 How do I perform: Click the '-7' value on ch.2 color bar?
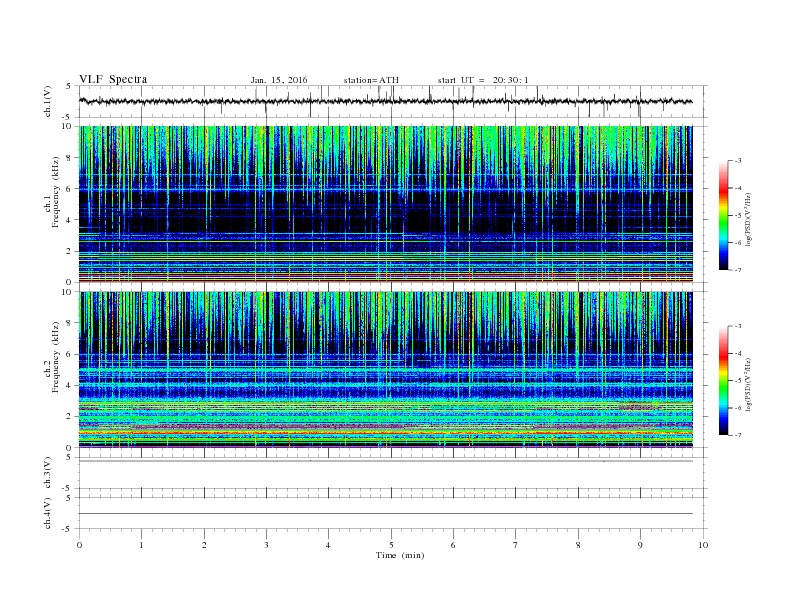pos(738,435)
